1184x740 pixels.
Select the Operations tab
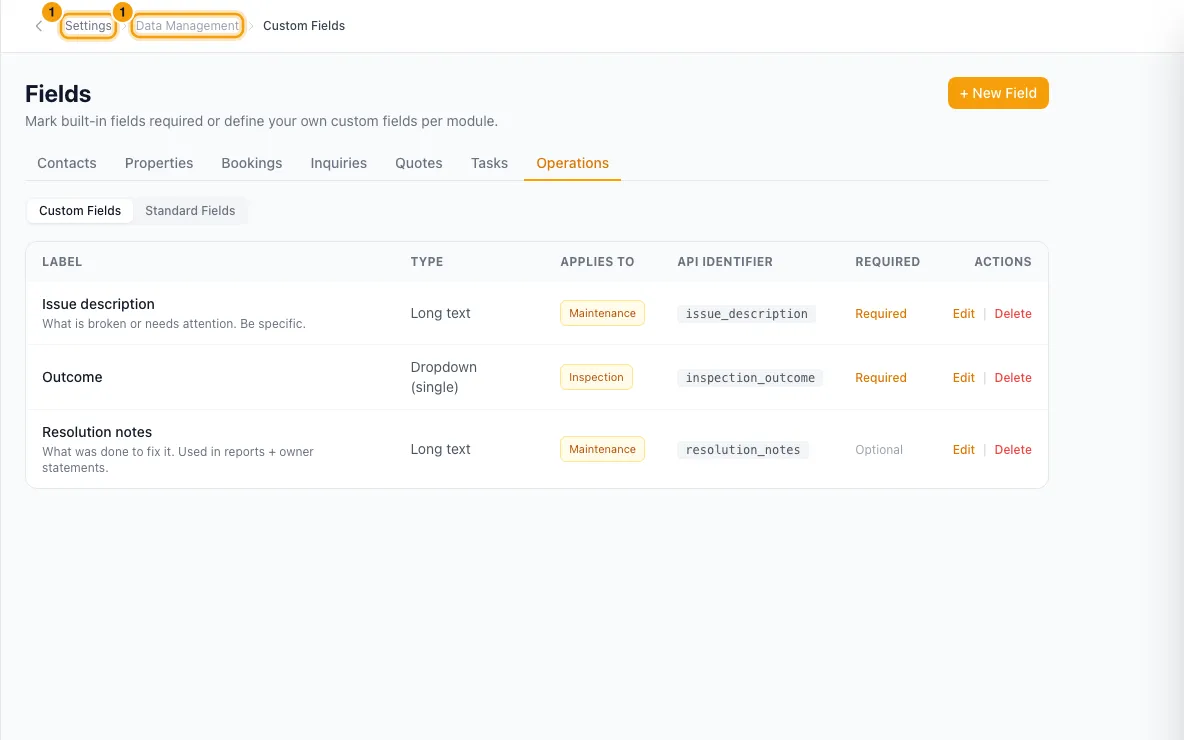pos(572,163)
